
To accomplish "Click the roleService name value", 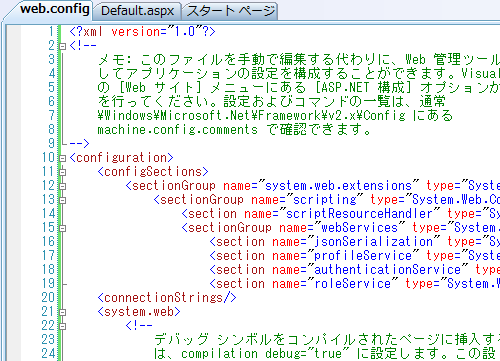I will coord(352,283).
